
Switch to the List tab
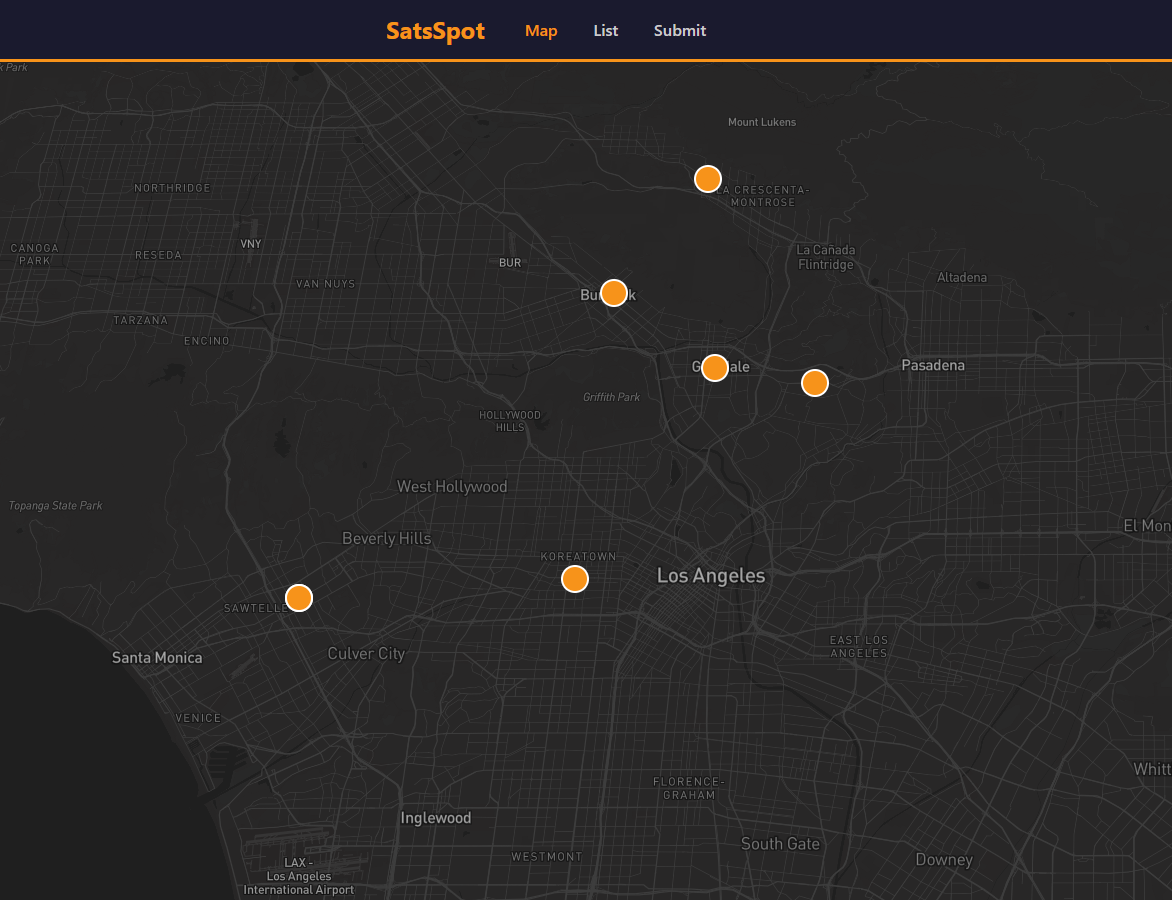tap(605, 31)
